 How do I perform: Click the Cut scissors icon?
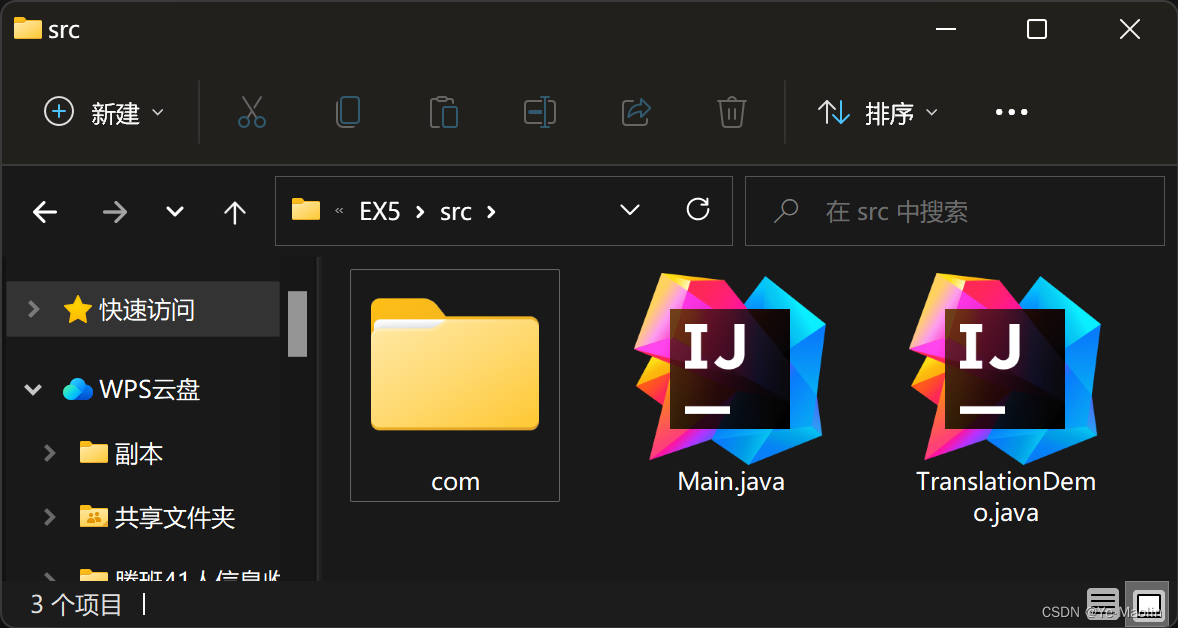252,113
